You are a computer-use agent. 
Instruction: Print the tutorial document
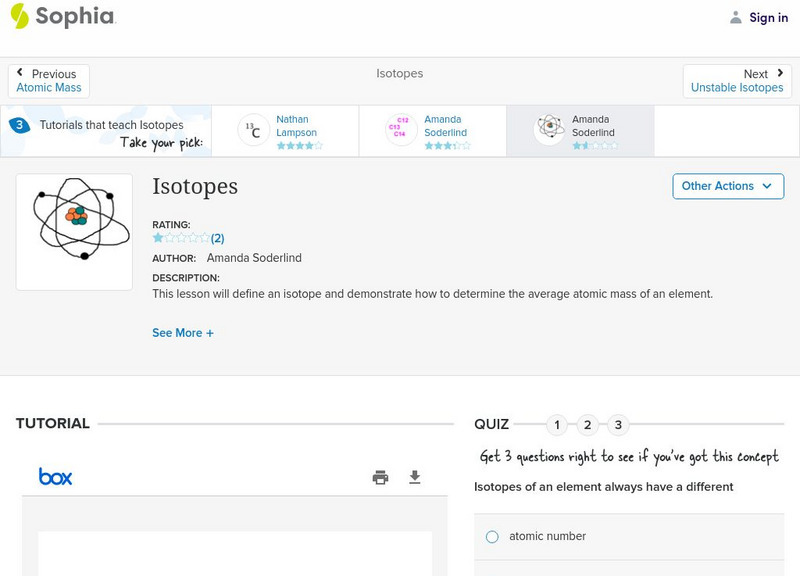tap(380, 477)
